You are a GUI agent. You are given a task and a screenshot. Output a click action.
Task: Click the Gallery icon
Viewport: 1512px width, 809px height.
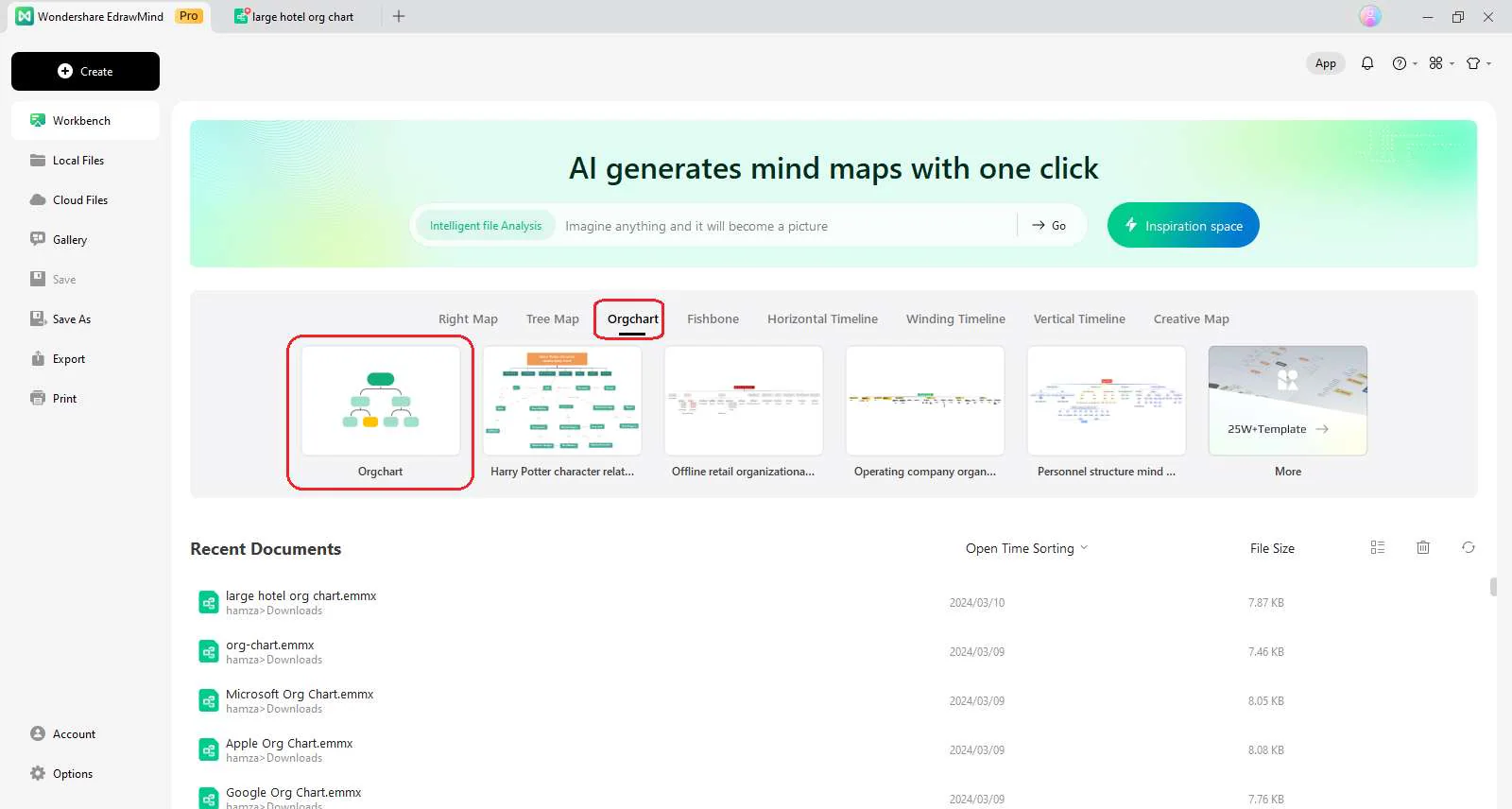click(x=38, y=239)
